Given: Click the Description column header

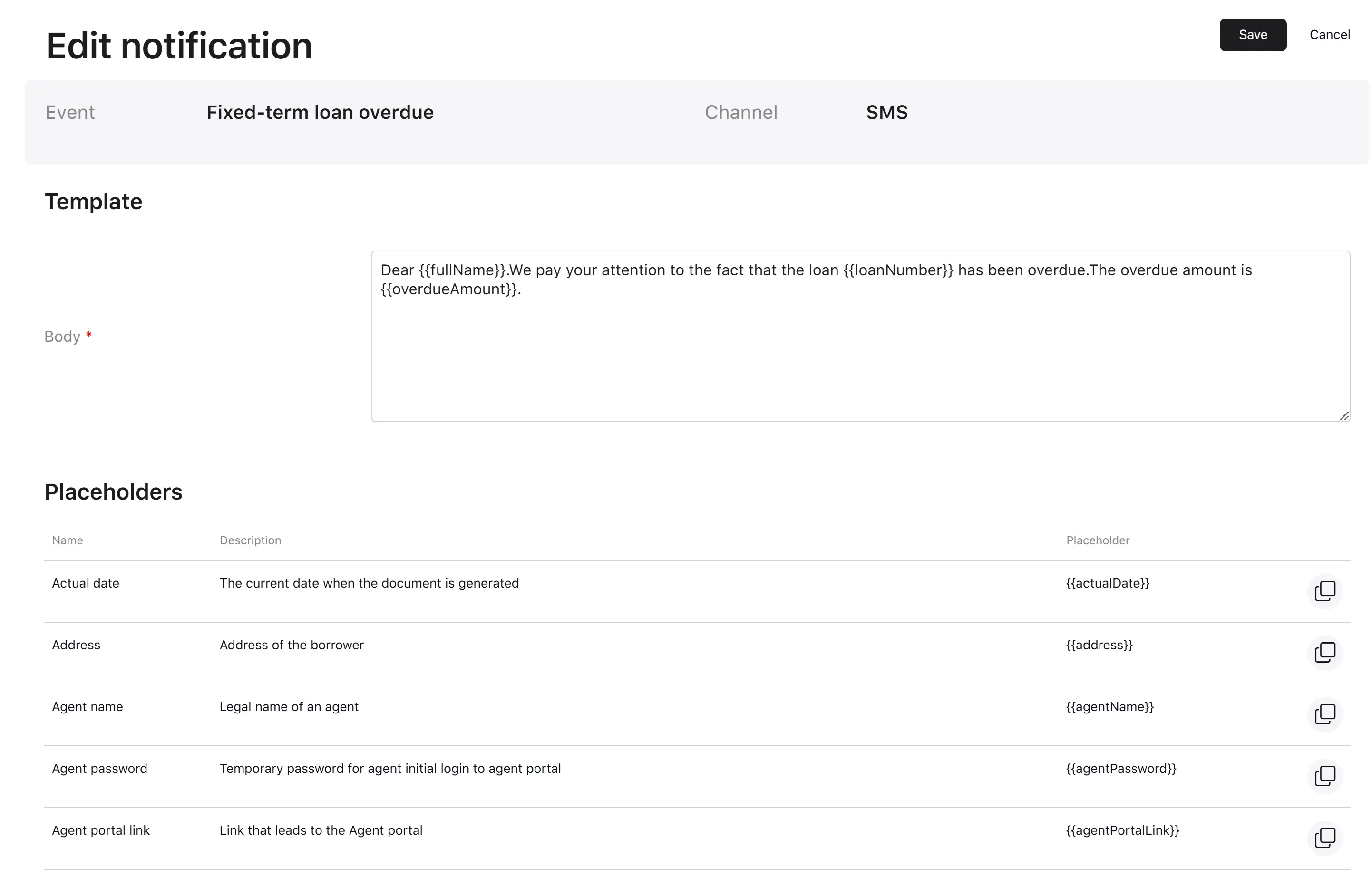Looking at the screenshot, I should pos(250,540).
